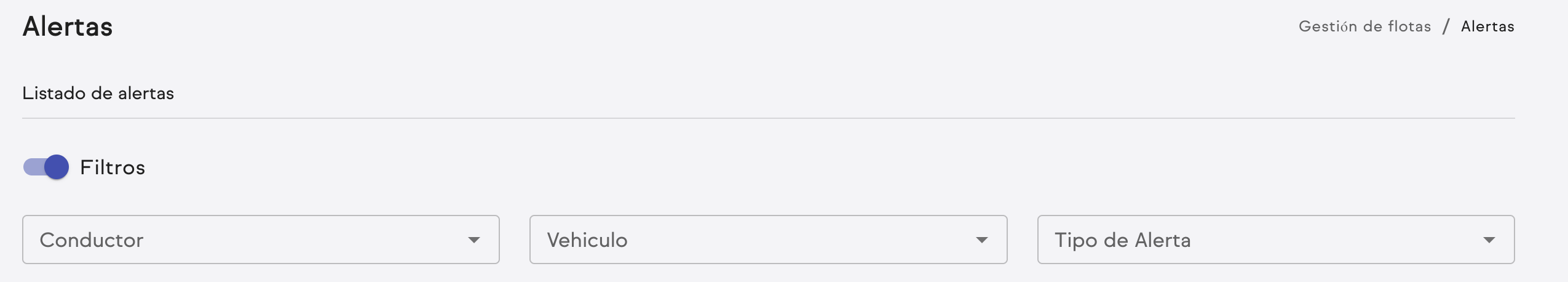This screenshot has height=282, width=1568.
Task: Open the Conductor dropdown
Action: tap(260, 240)
